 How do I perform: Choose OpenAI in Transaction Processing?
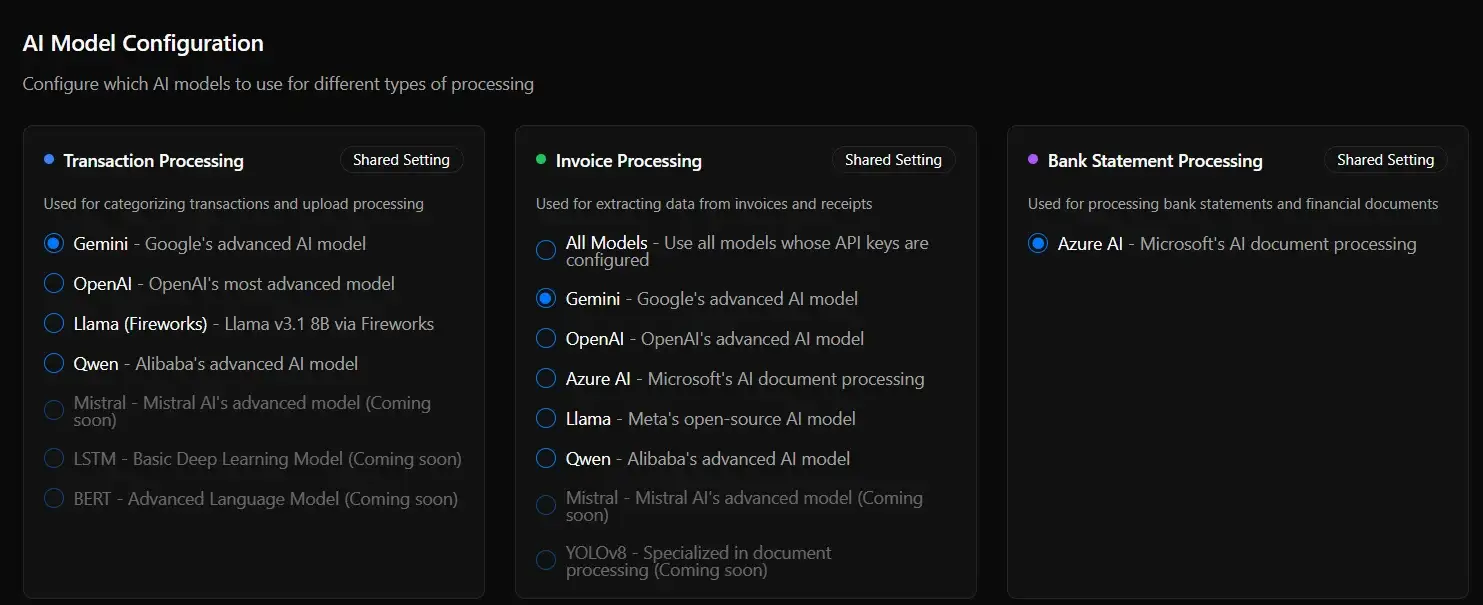(x=54, y=284)
